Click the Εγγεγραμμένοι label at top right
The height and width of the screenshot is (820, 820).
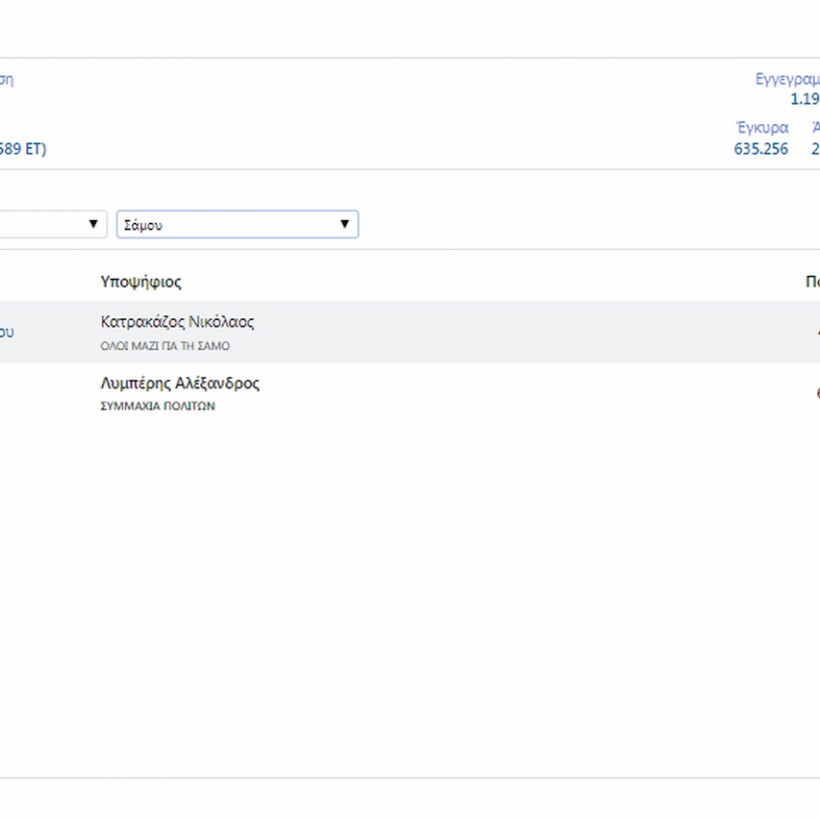(788, 79)
